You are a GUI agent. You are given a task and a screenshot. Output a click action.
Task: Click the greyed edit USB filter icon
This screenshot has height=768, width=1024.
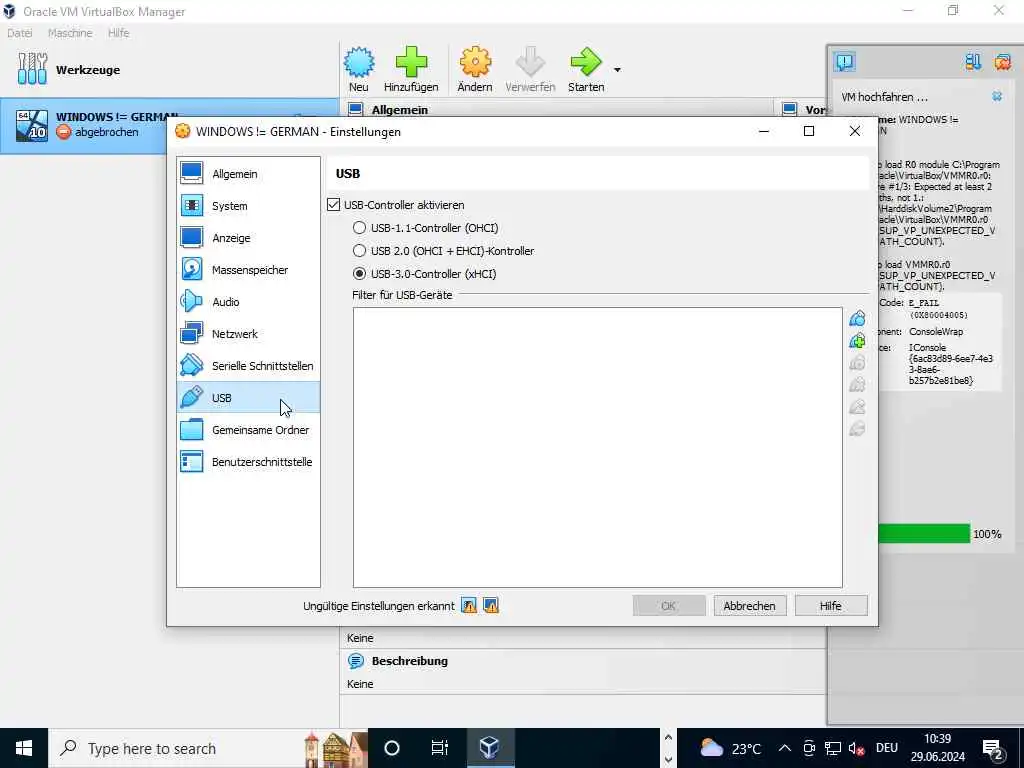click(x=857, y=362)
